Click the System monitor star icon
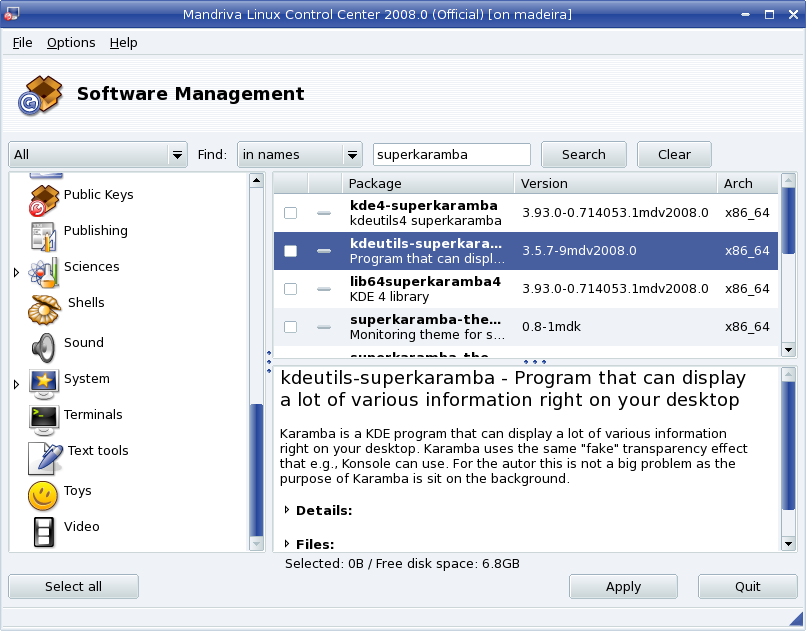The image size is (806, 631). pyautogui.click(x=44, y=384)
